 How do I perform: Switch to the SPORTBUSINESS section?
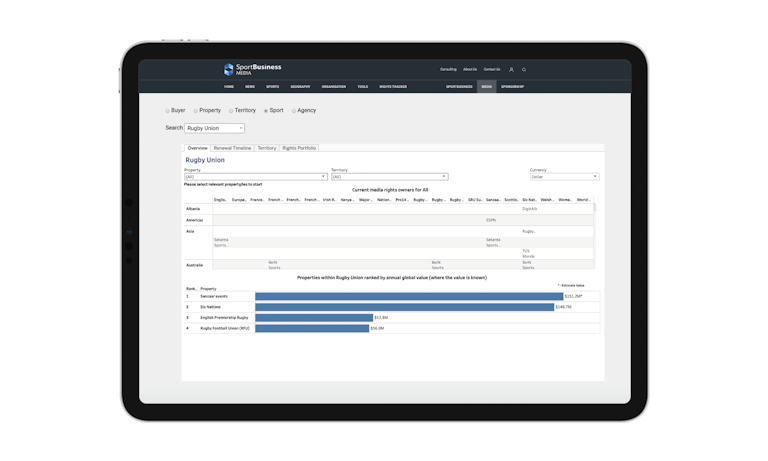point(459,87)
